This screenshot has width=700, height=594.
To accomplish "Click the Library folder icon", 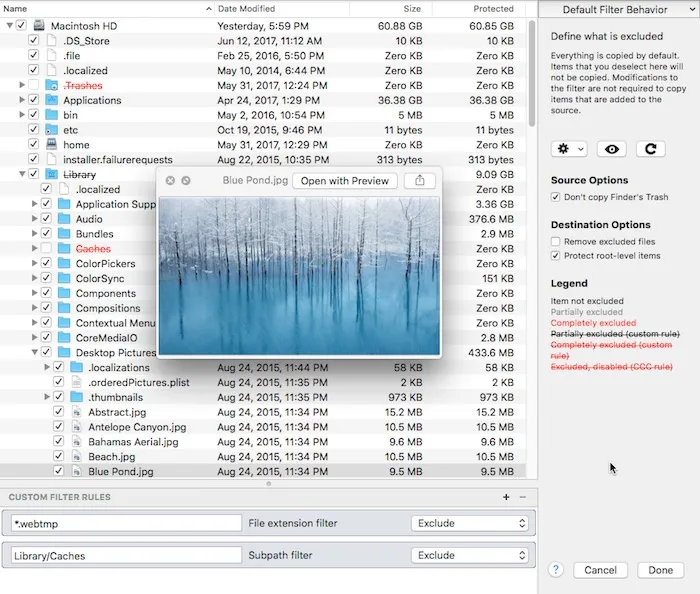I will [52, 174].
